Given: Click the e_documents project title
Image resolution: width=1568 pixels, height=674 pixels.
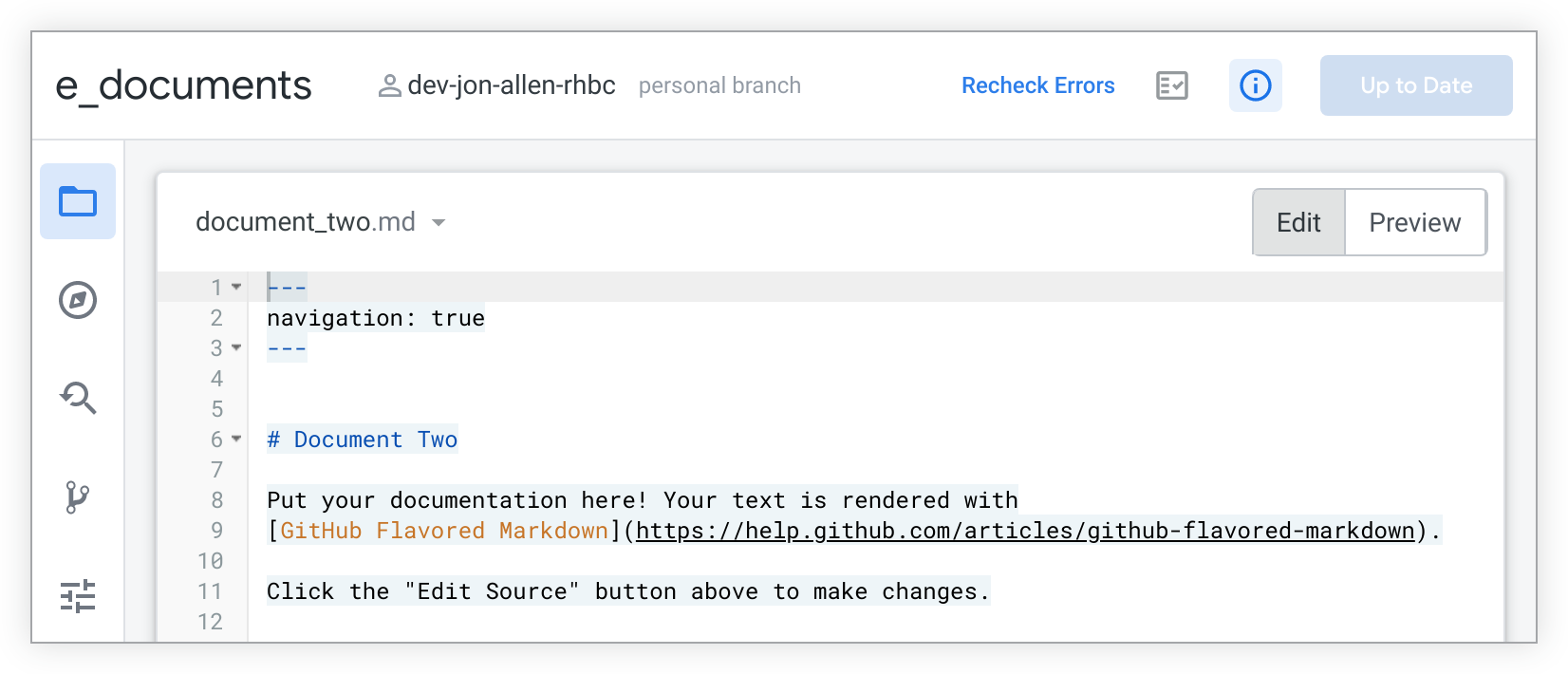Looking at the screenshot, I should click(183, 85).
